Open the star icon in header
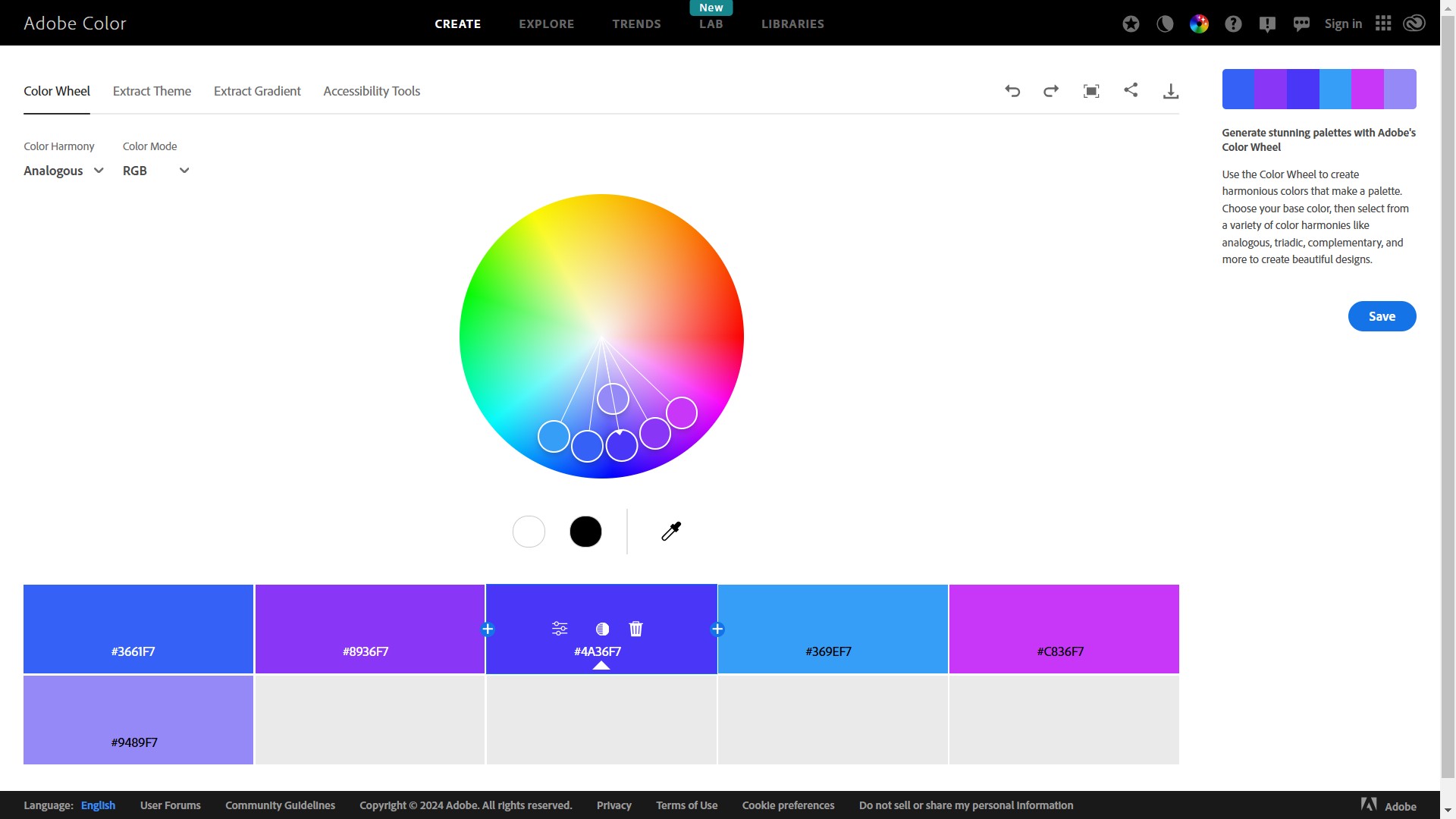 (x=1131, y=24)
